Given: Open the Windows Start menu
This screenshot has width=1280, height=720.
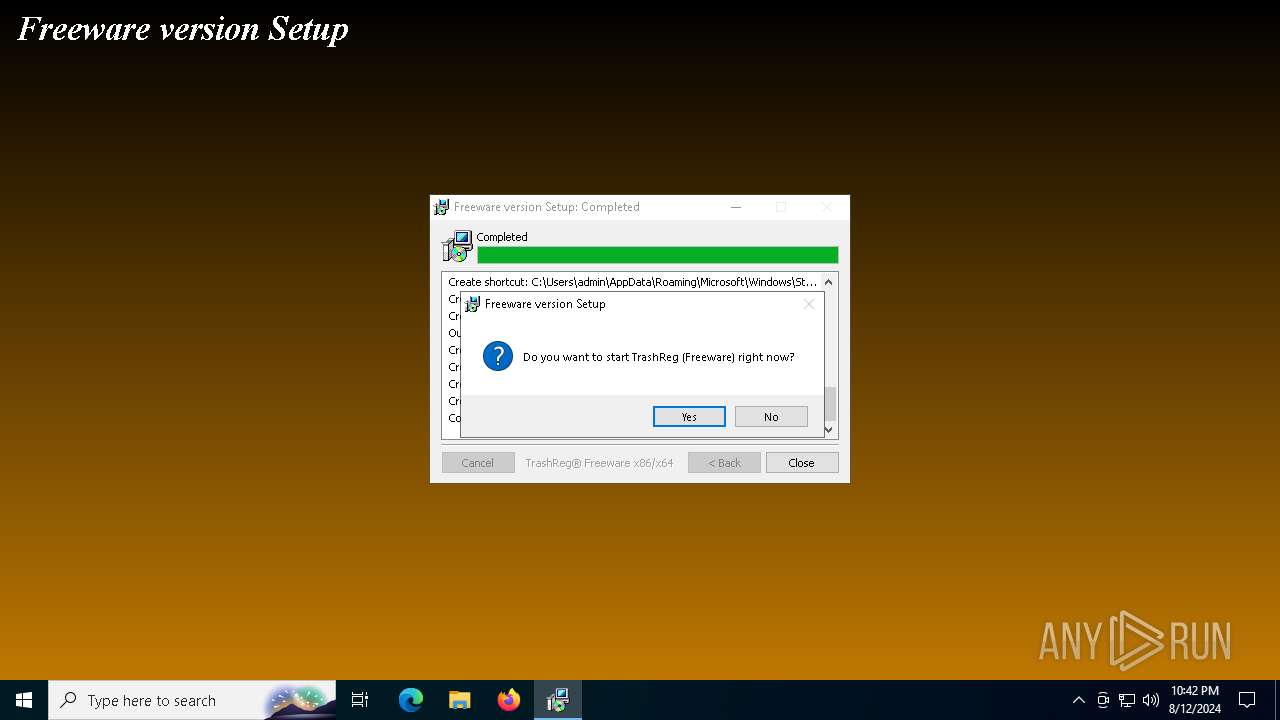Looking at the screenshot, I should point(24,700).
